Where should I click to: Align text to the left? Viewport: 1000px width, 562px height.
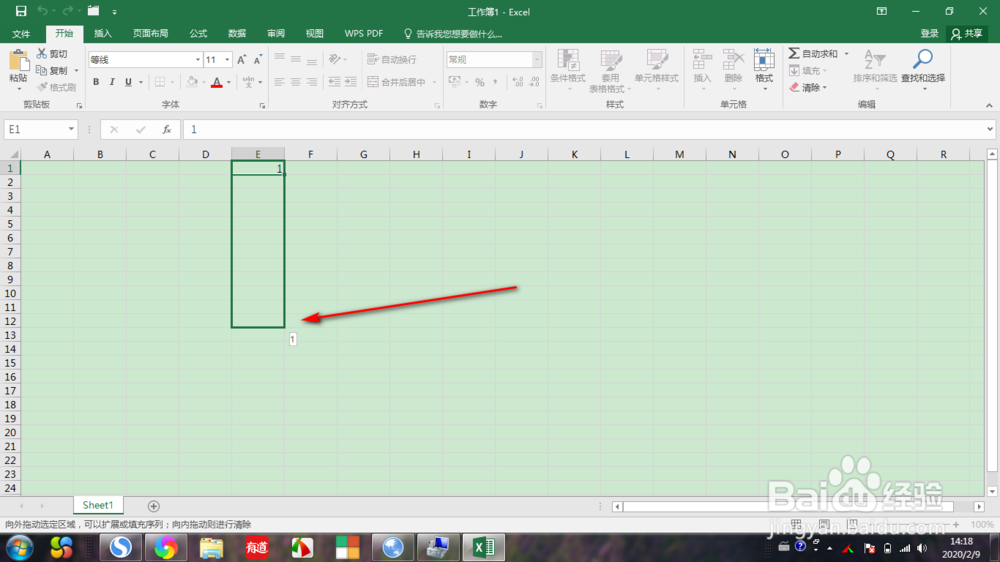[279, 82]
